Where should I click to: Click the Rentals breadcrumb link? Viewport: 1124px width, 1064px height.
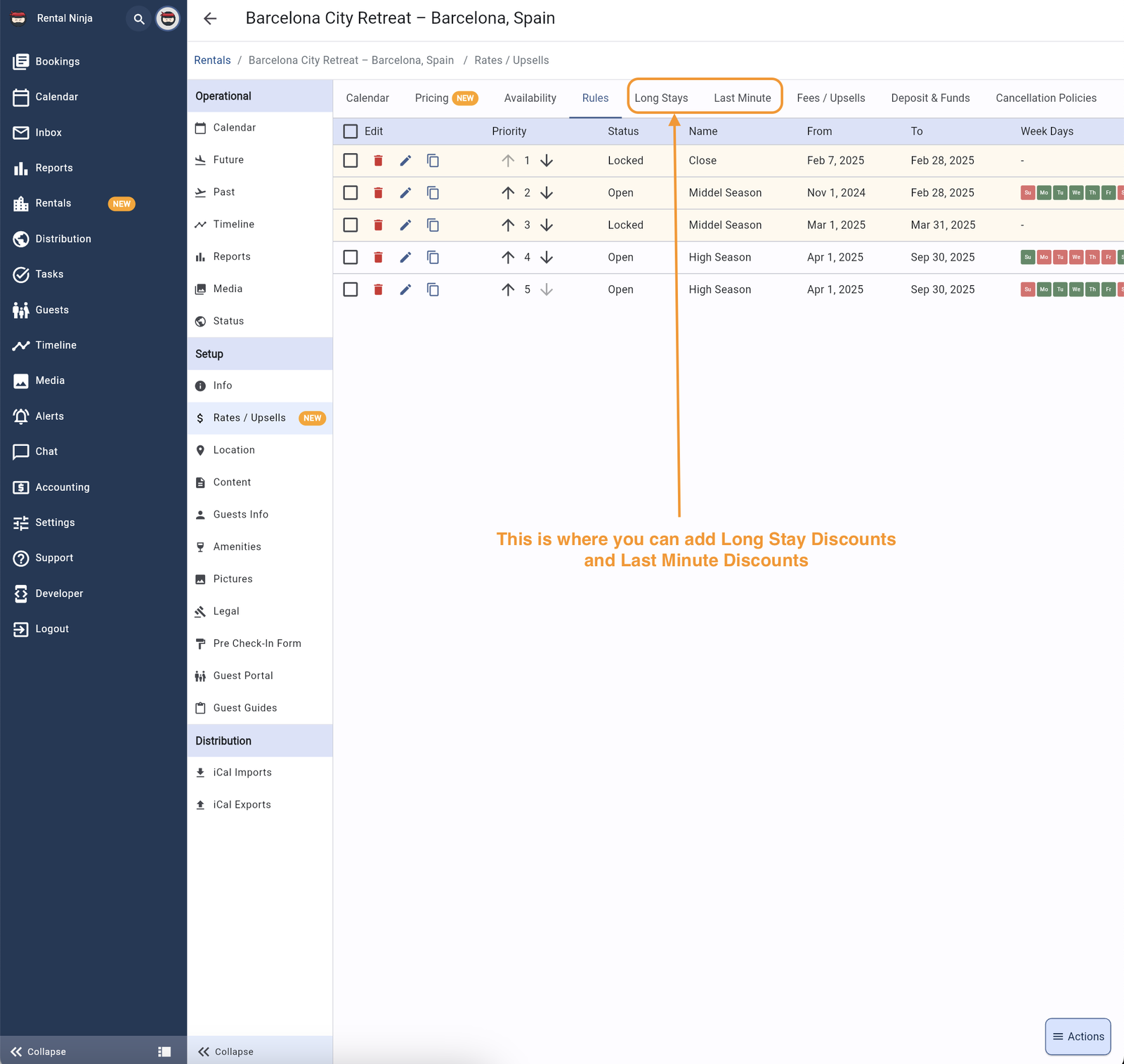[212, 60]
